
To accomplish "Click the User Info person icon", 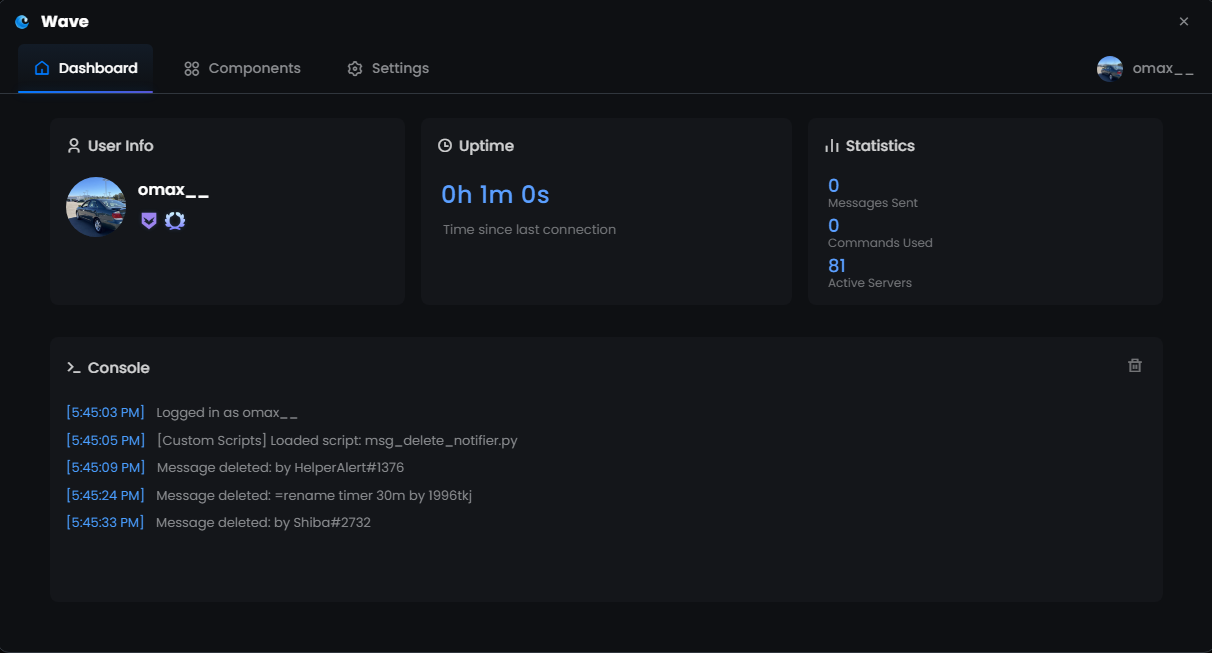I will coord(74,145).
